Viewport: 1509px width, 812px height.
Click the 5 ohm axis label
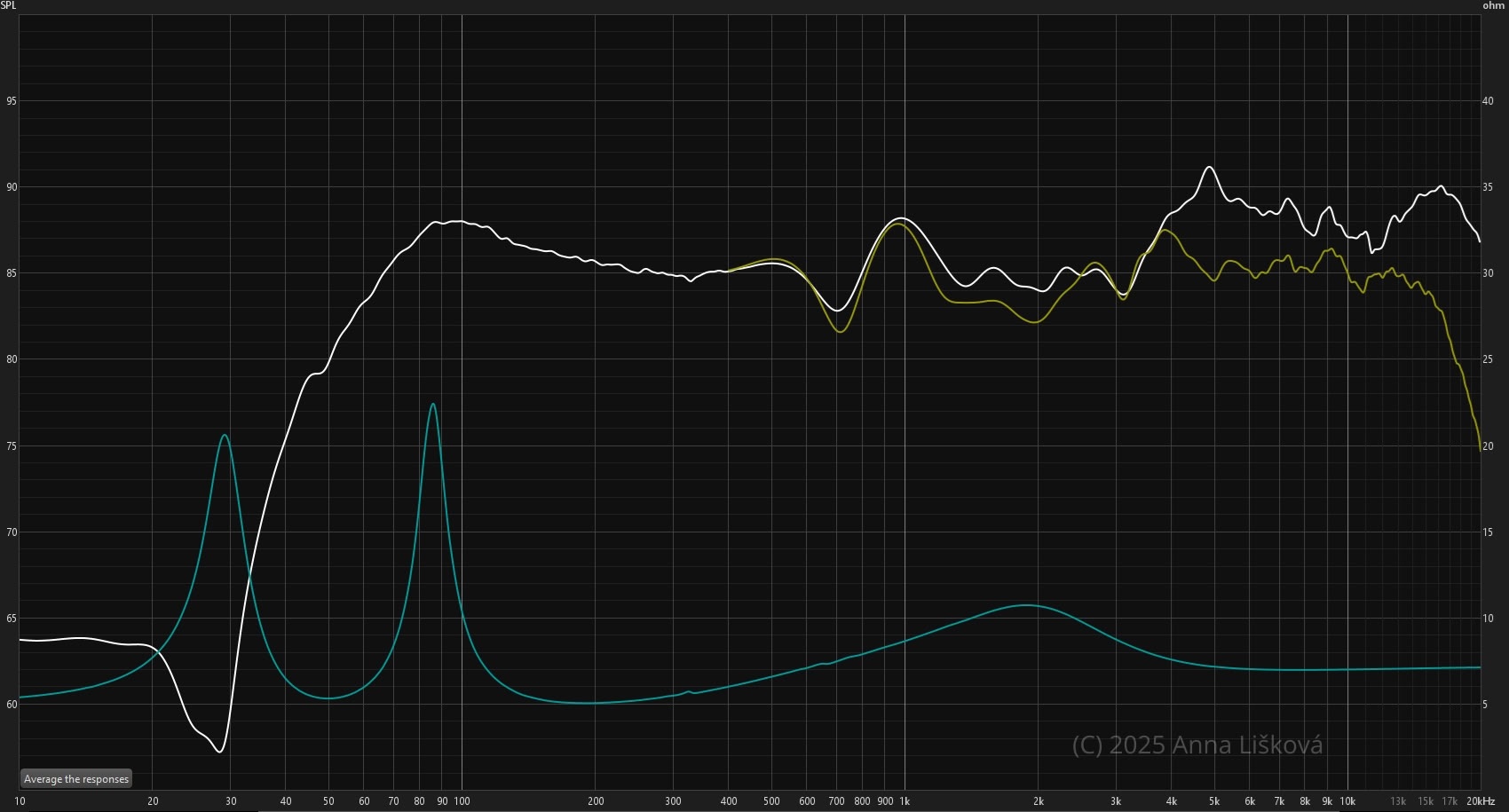point(1488,705)
